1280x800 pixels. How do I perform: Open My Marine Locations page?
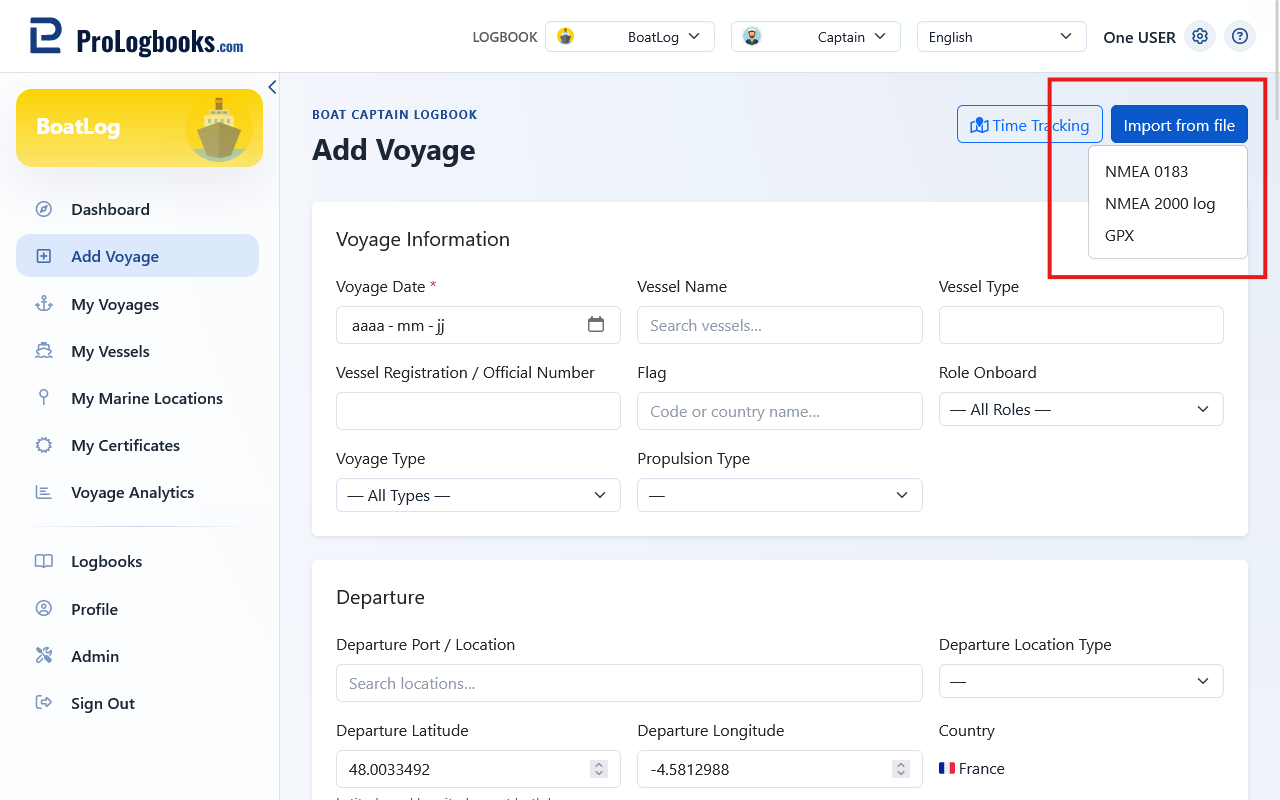point(137,398)
